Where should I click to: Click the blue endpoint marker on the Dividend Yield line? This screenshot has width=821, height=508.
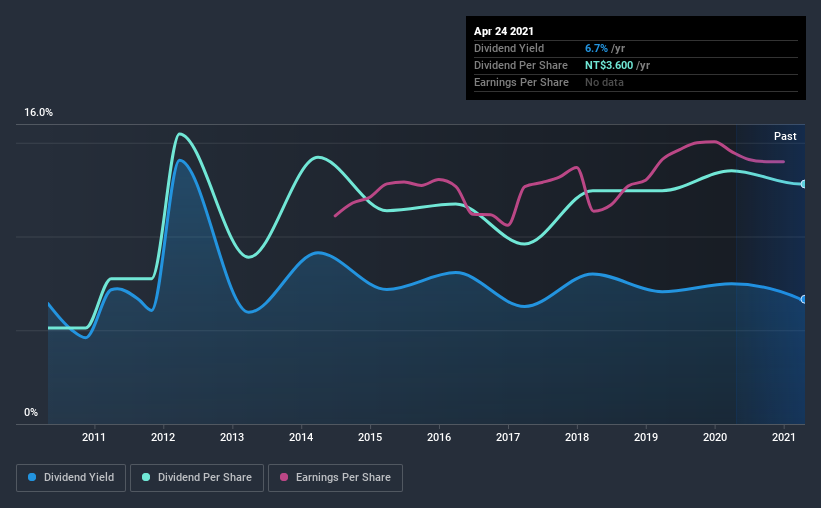click(804, 300)
